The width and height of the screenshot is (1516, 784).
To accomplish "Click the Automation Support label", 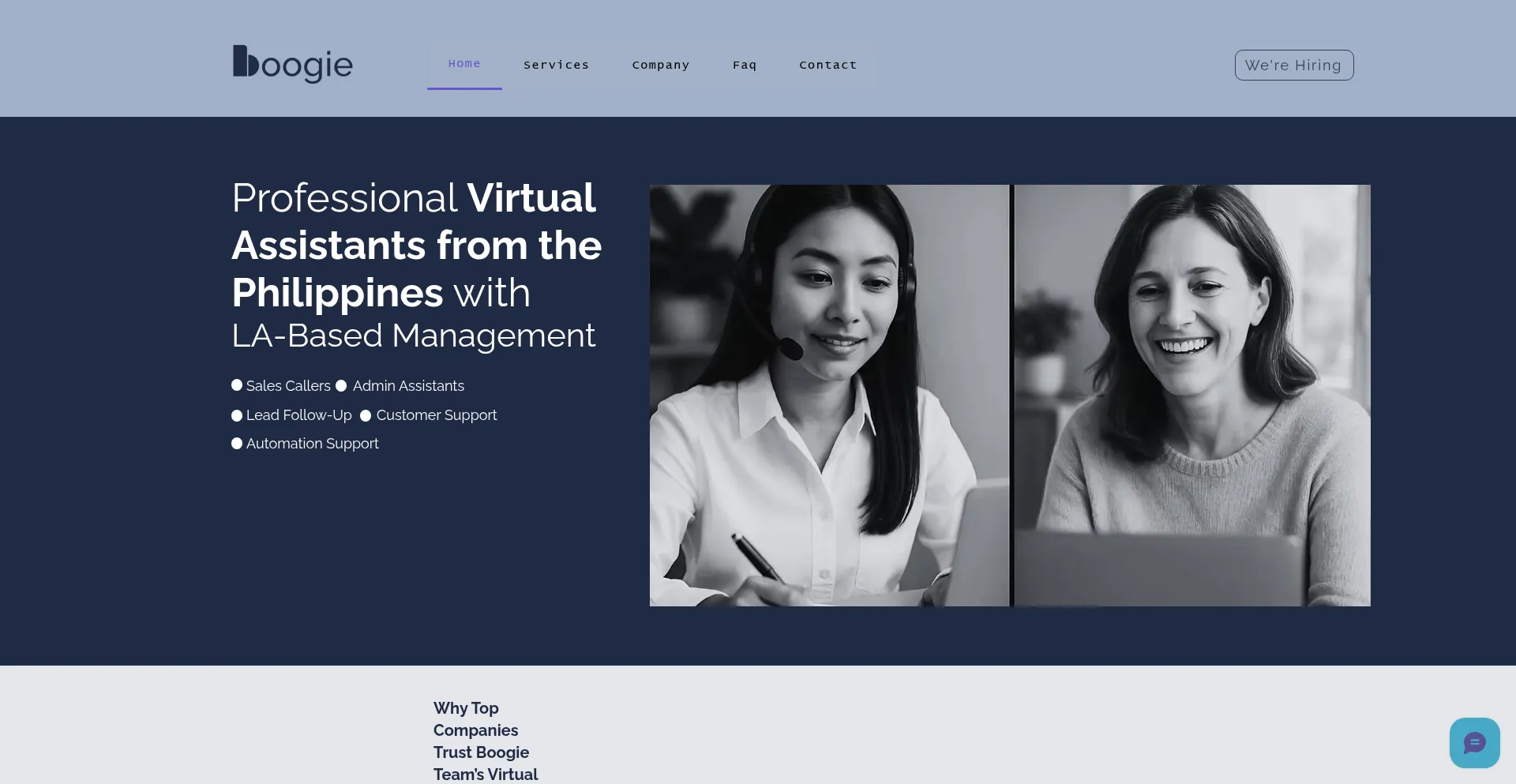I will click(x=312, y=444).
